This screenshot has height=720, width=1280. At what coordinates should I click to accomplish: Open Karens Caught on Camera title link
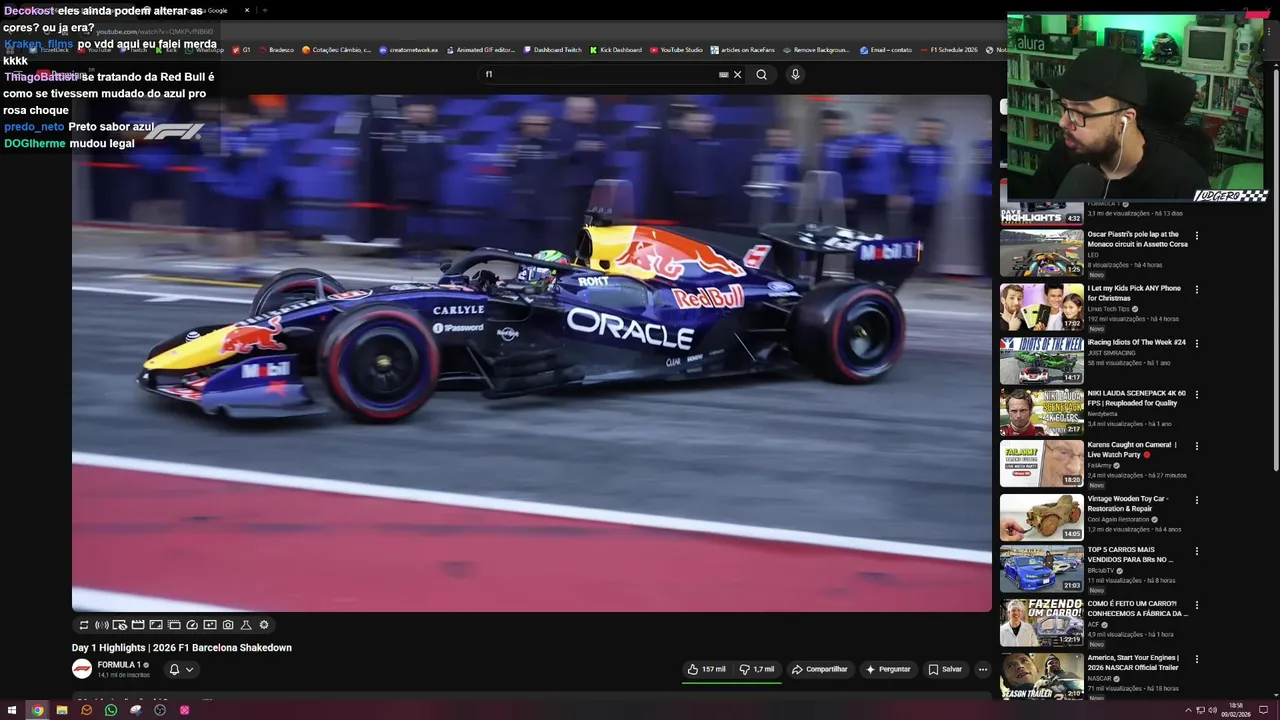click(x=1132, y=449)
